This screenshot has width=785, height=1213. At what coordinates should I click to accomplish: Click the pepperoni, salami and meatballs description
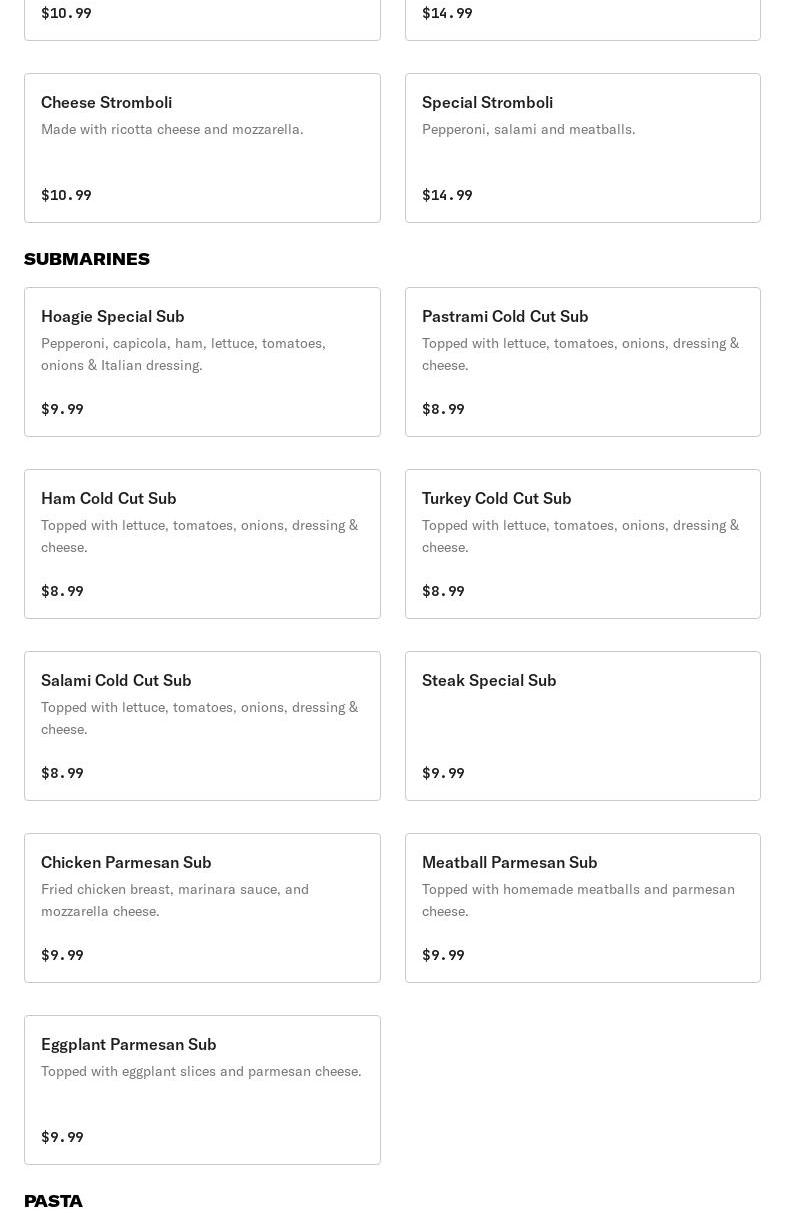pos(528,129)
